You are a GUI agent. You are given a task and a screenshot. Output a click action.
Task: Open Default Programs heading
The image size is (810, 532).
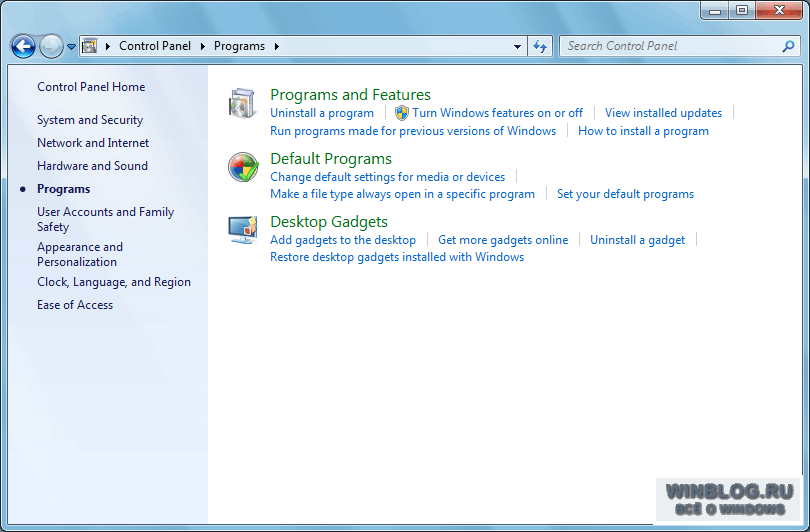[x=331, y=159]
